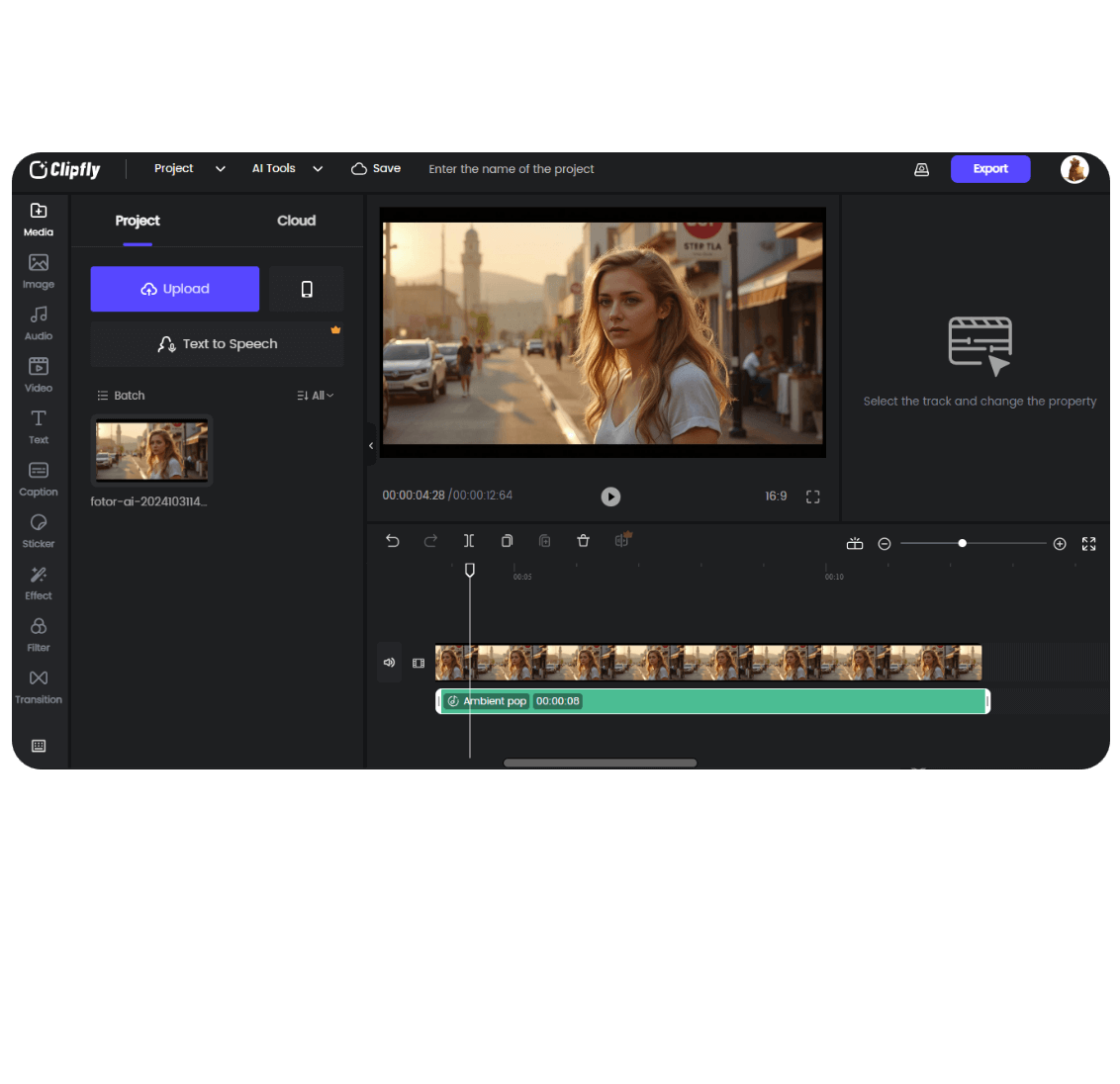This screenshot has height=1084, width=1120.
Task: Switch upload source with the phone toggle
Action: click(x=307, y=289)
